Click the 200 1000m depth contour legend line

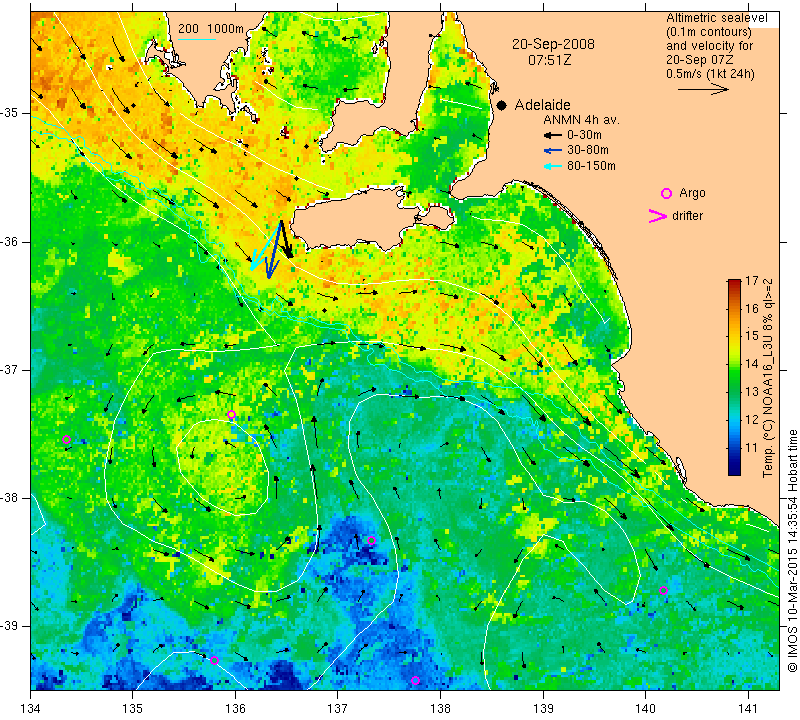197,39
